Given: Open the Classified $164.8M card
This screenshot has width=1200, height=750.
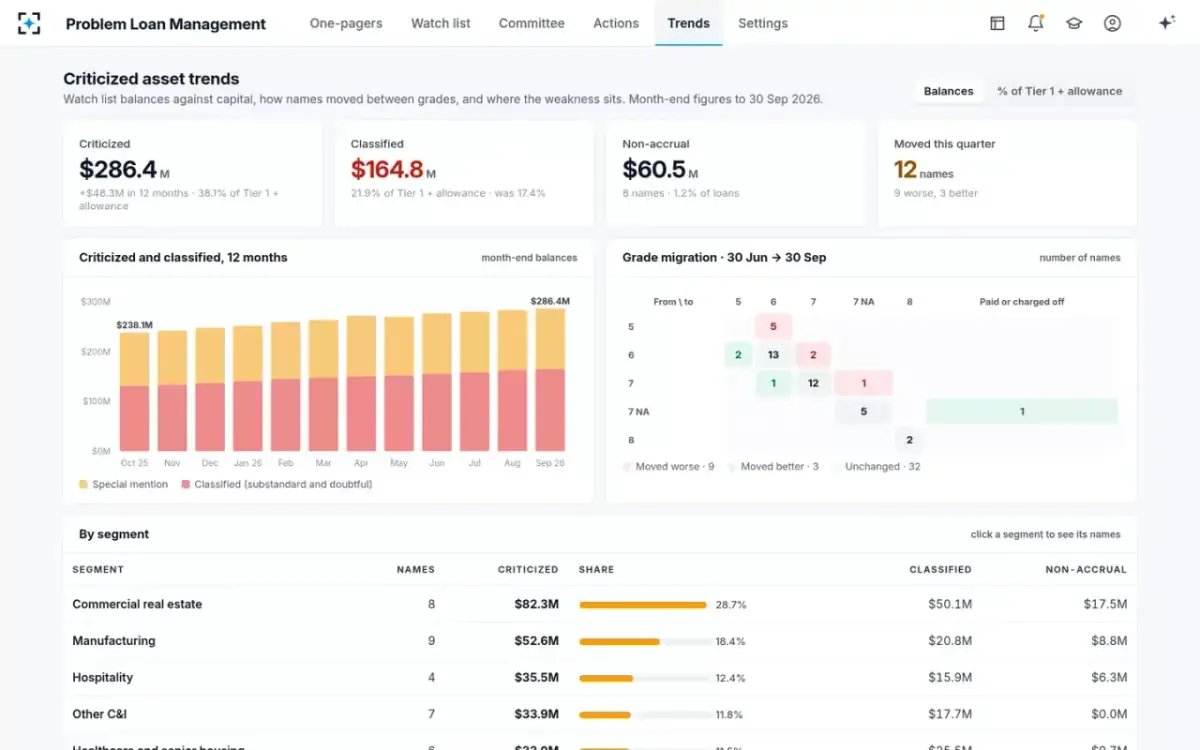Looking at the screenshot, I should point(464,174).
